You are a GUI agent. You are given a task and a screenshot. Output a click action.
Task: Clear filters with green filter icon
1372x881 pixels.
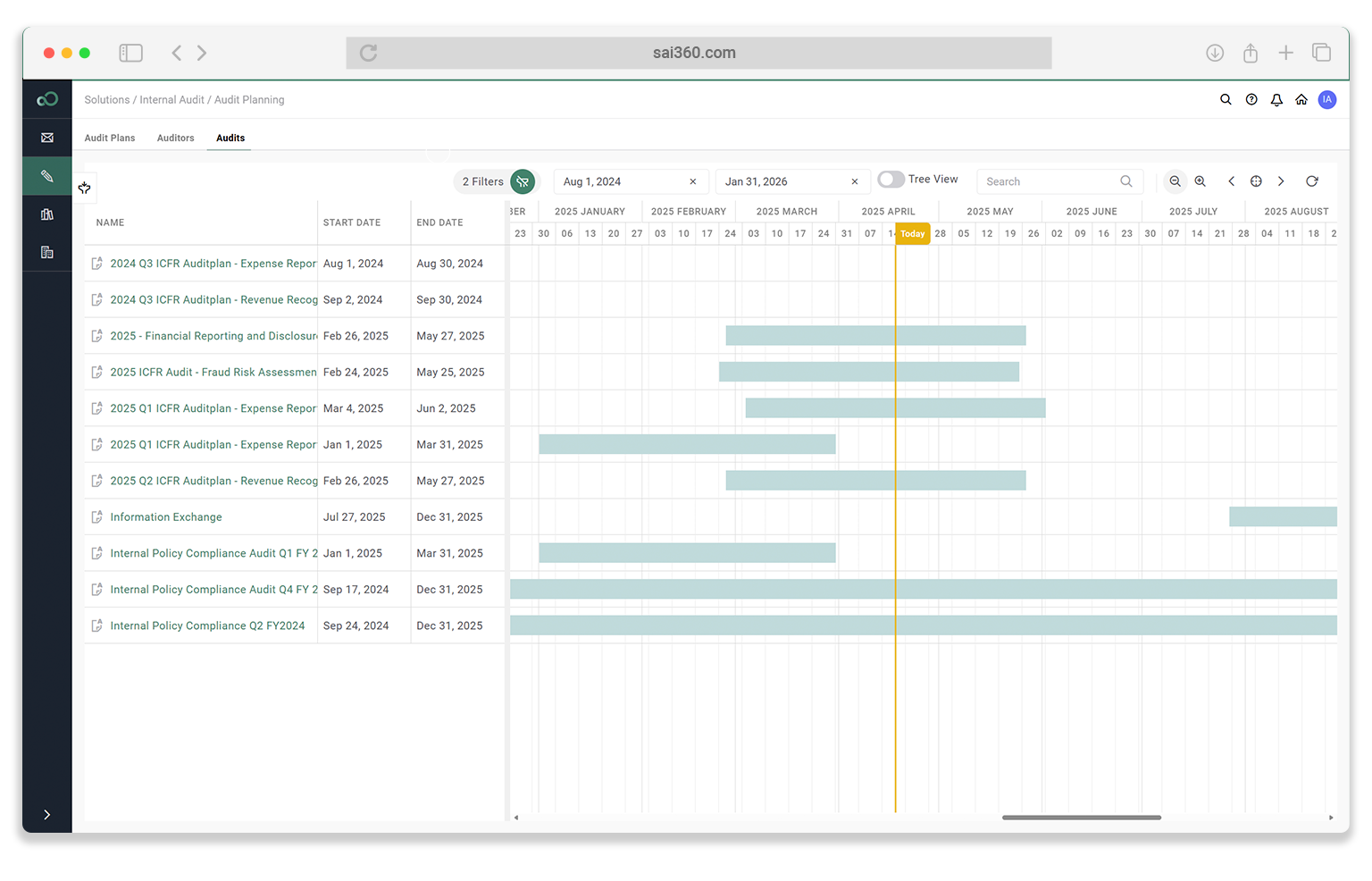[523, 181]
